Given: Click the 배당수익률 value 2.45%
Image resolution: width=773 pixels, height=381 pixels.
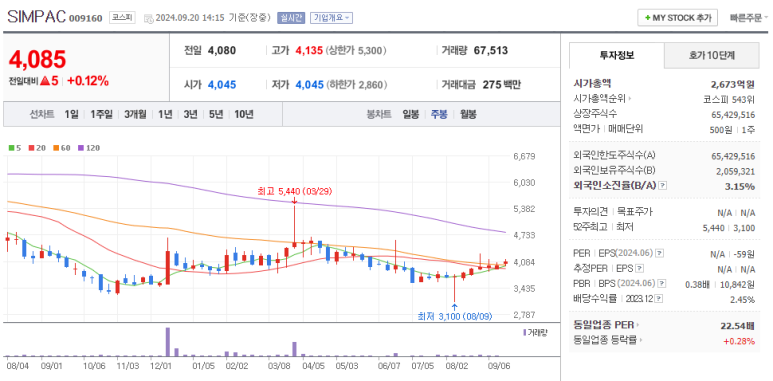Looking at the screenshot, I should [742, 300].
